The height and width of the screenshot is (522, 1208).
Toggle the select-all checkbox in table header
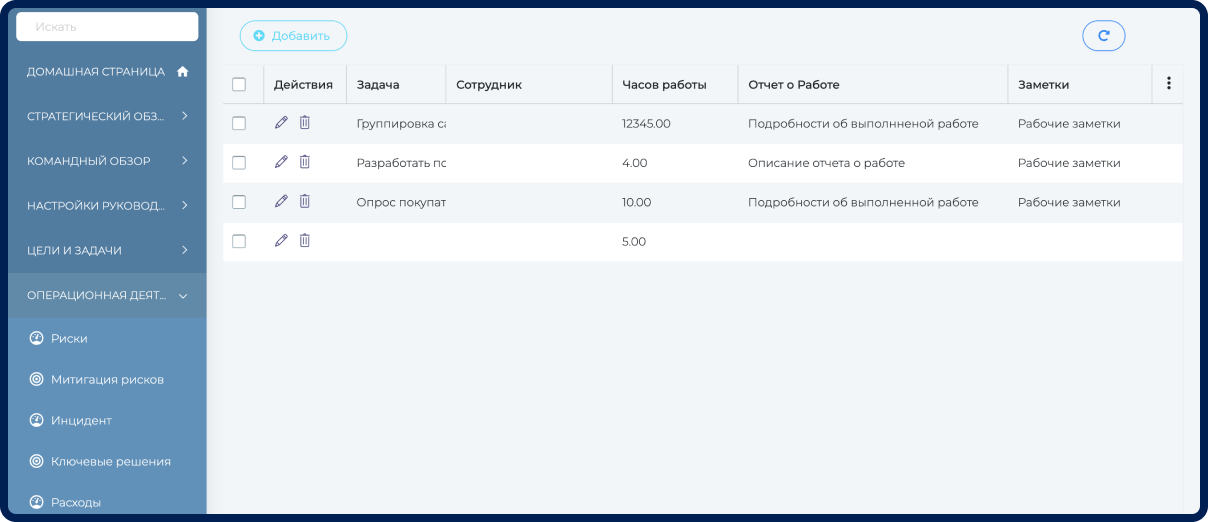pyautogui.click(x=239, y=84)
